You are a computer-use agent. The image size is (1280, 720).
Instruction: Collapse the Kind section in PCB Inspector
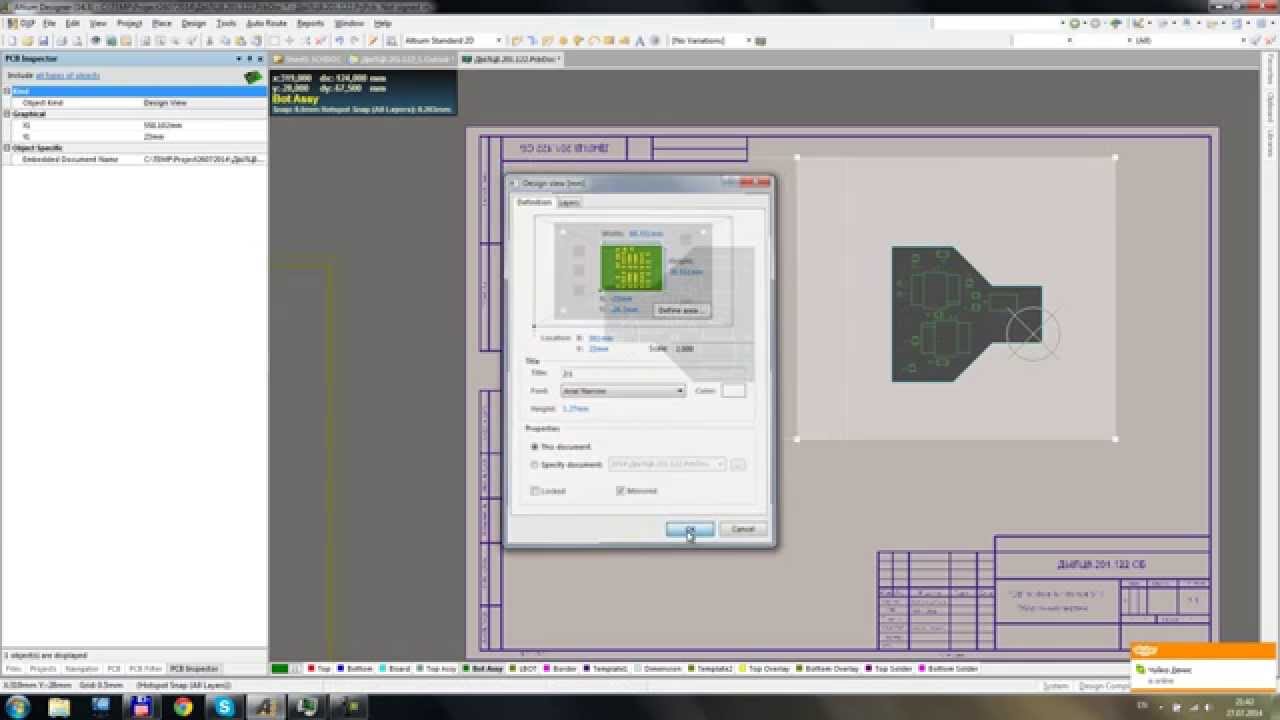(x=6, y=91)
